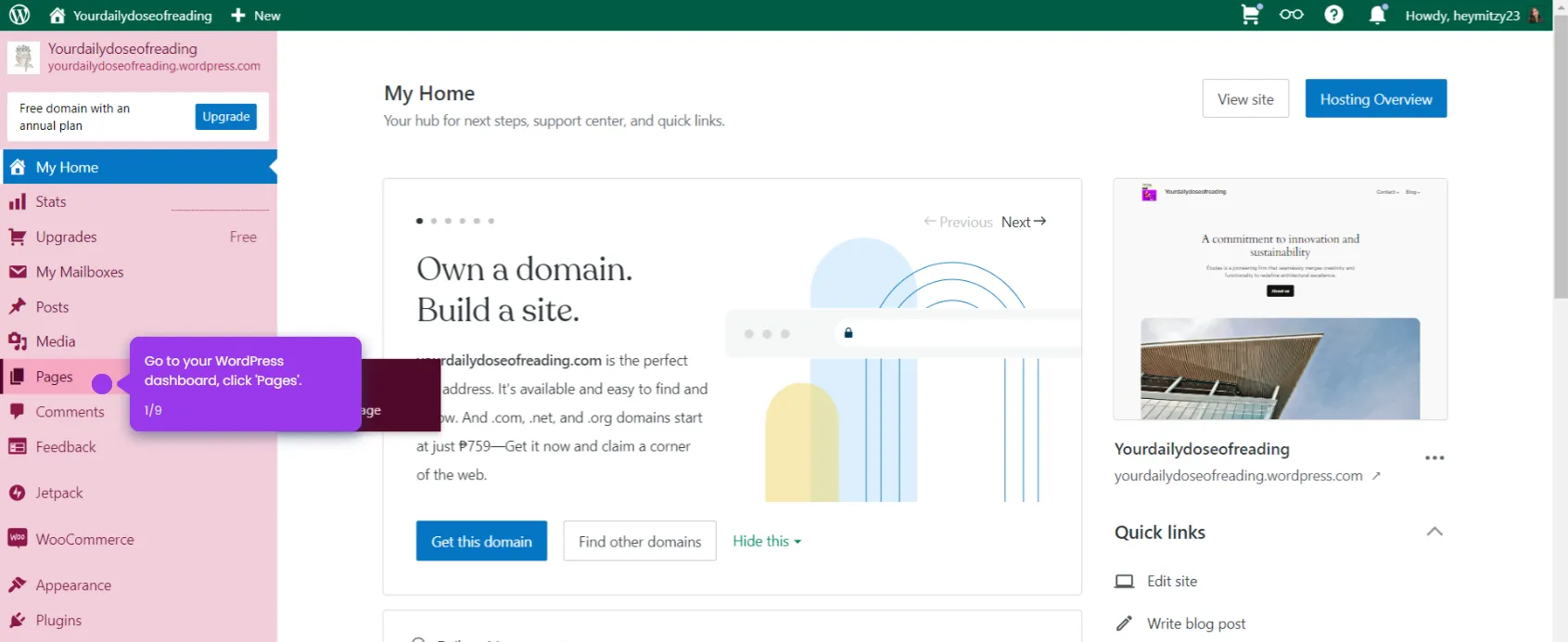
Task: Click the Hosting Overview button
Action: coord(1376,98)
